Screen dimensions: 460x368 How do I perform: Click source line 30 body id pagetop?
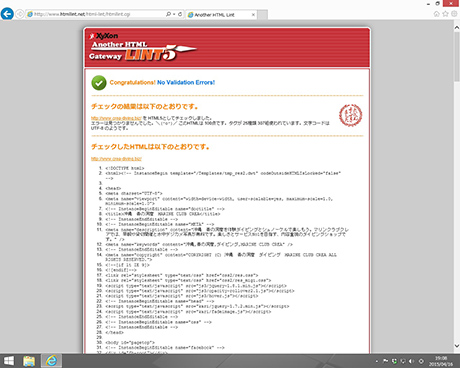[130, 342]
